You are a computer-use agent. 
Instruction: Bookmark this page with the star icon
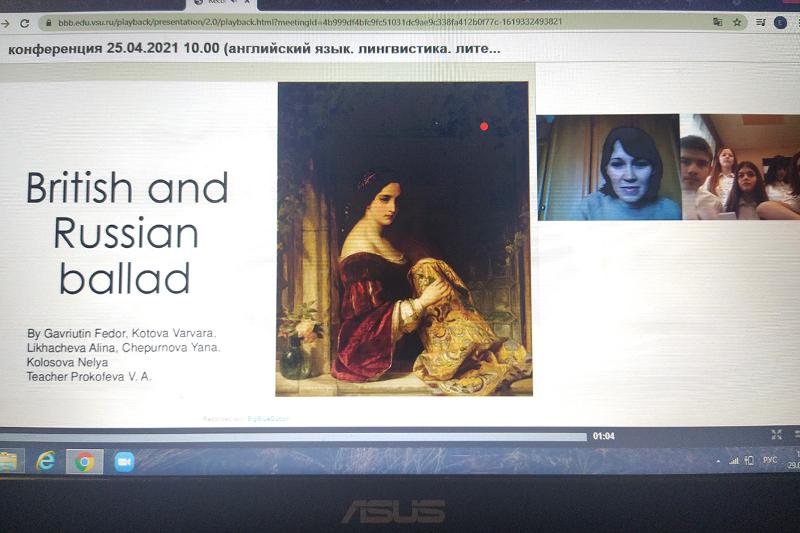pyautogui.click(x=737, y=22)
